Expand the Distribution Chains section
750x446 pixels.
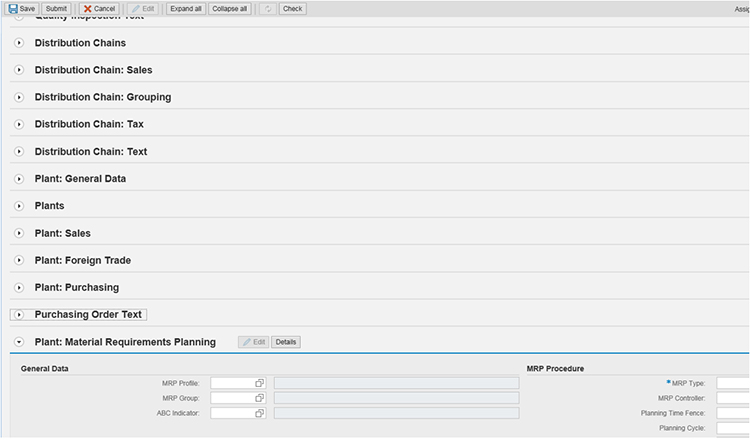(x=19, y=43)
